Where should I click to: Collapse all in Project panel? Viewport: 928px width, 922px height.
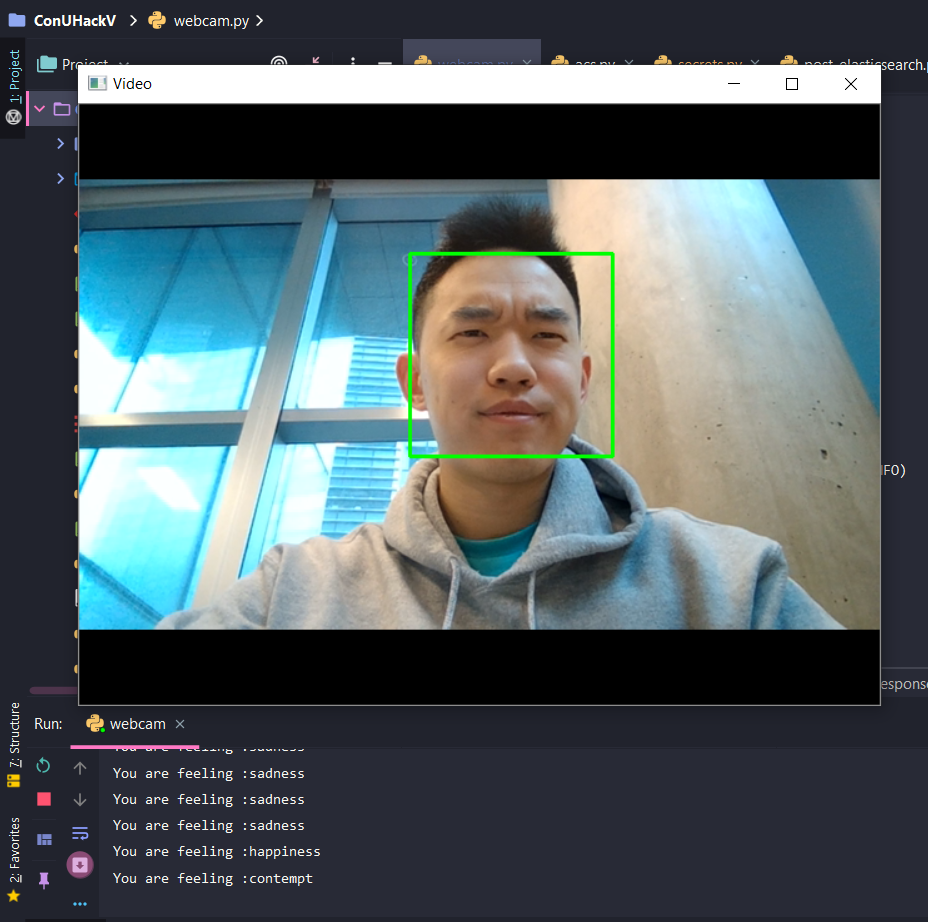[x=316, y=61]
